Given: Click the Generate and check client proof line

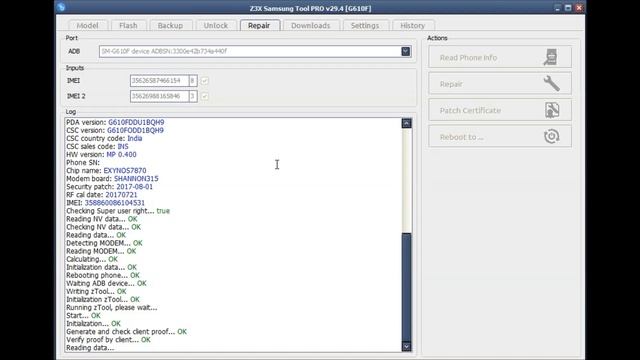Looking at the screenshot, I should tap(127, 332).
